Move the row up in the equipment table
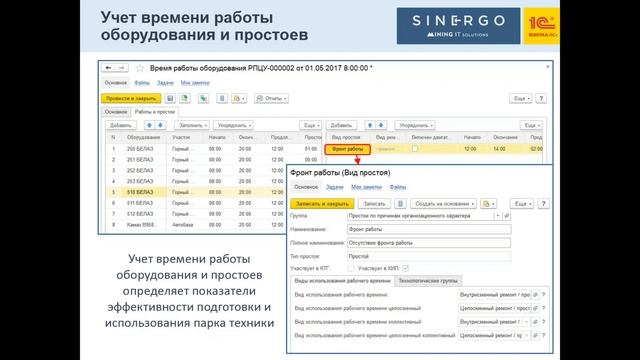 click(x=149, y=125)
